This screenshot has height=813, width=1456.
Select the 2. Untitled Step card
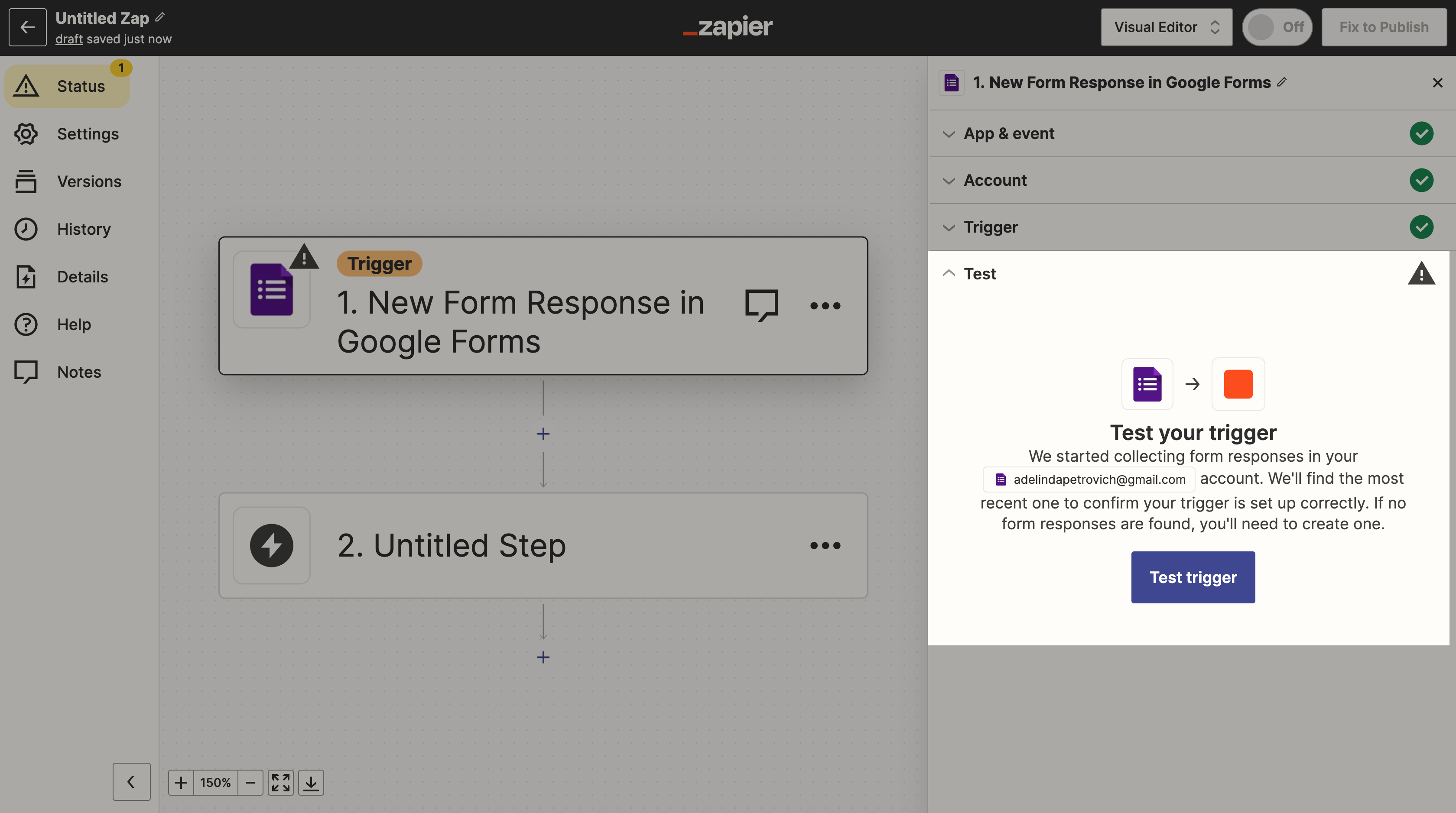(x=543, y=546)
